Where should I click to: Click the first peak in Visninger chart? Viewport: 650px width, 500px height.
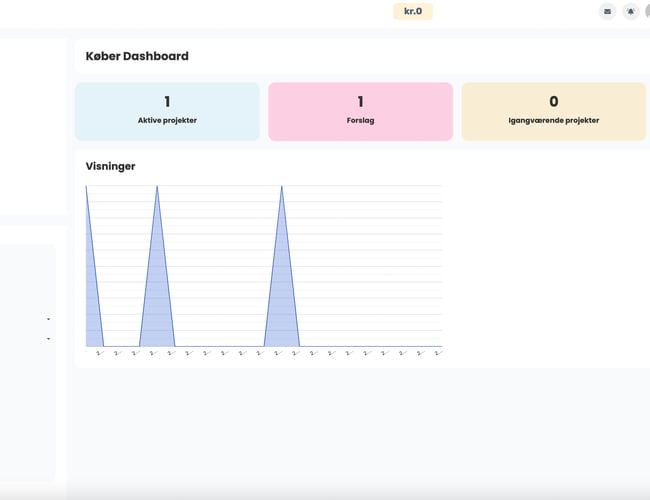pyautogui.click(x=87, y=188)
